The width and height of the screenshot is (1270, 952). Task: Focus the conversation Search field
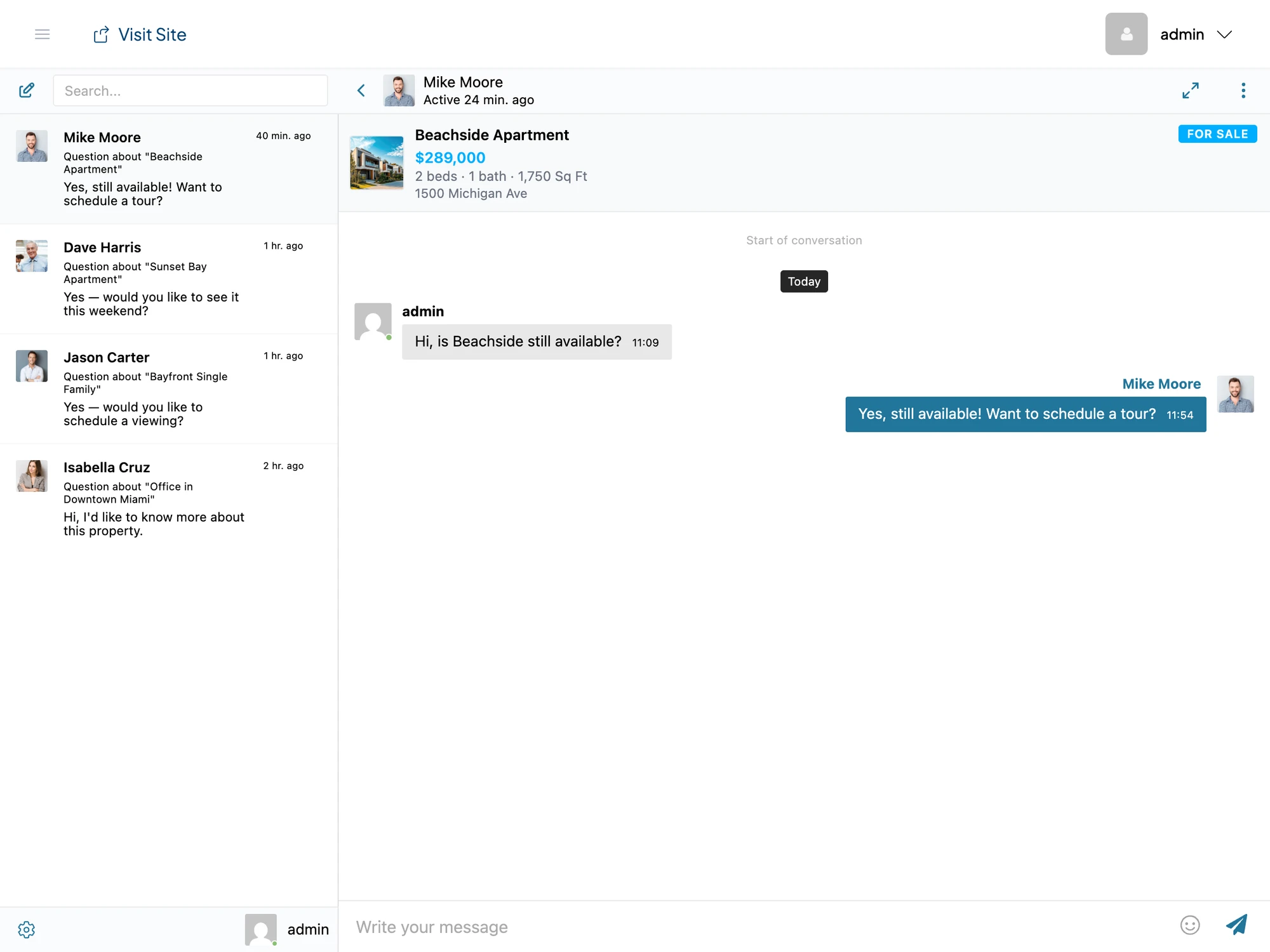190,91
